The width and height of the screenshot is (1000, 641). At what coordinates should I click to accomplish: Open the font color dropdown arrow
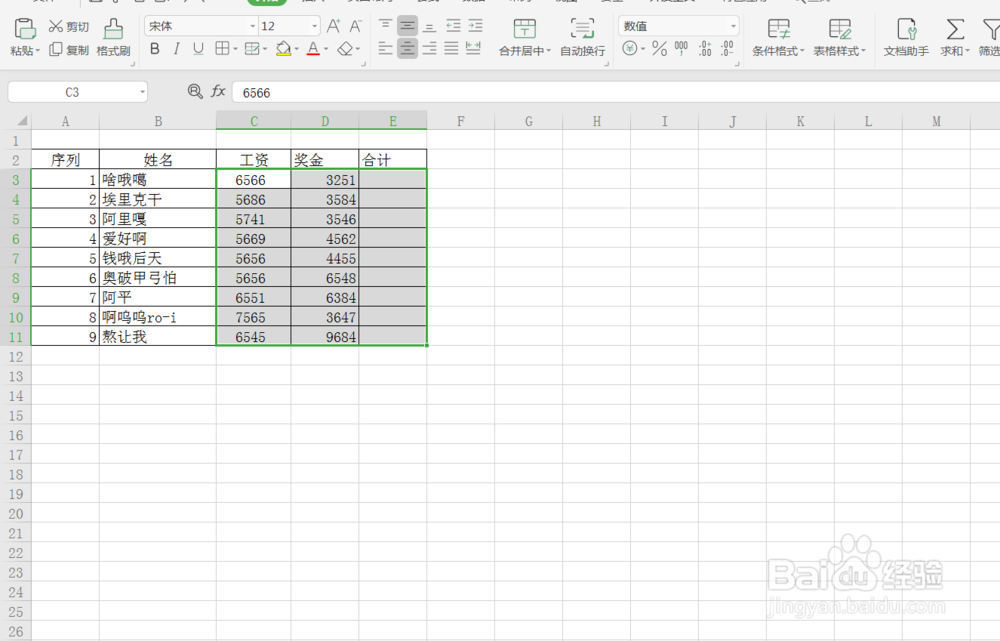click(326, 49)
